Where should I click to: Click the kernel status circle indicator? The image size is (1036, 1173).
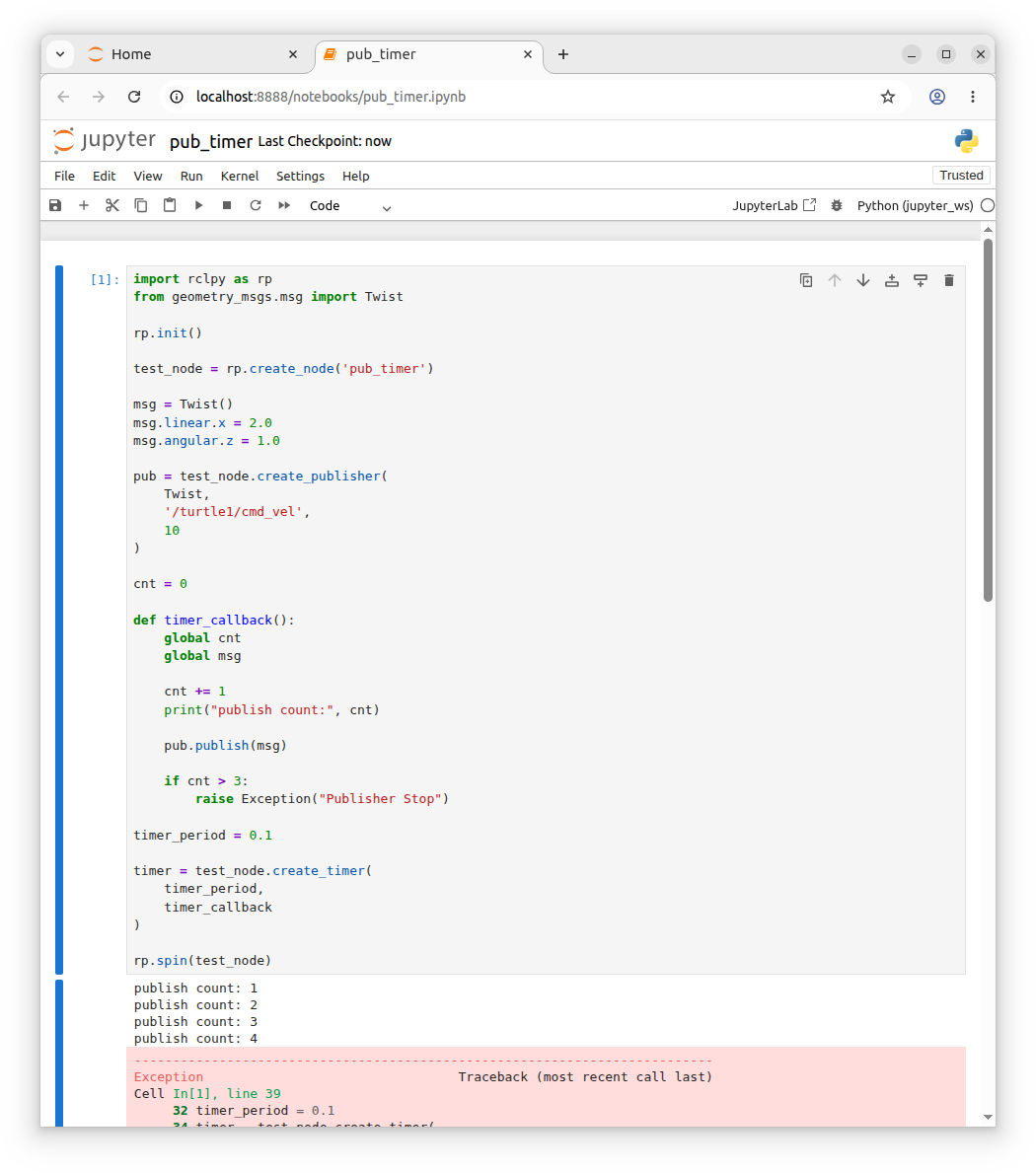(x=988, y=206)
